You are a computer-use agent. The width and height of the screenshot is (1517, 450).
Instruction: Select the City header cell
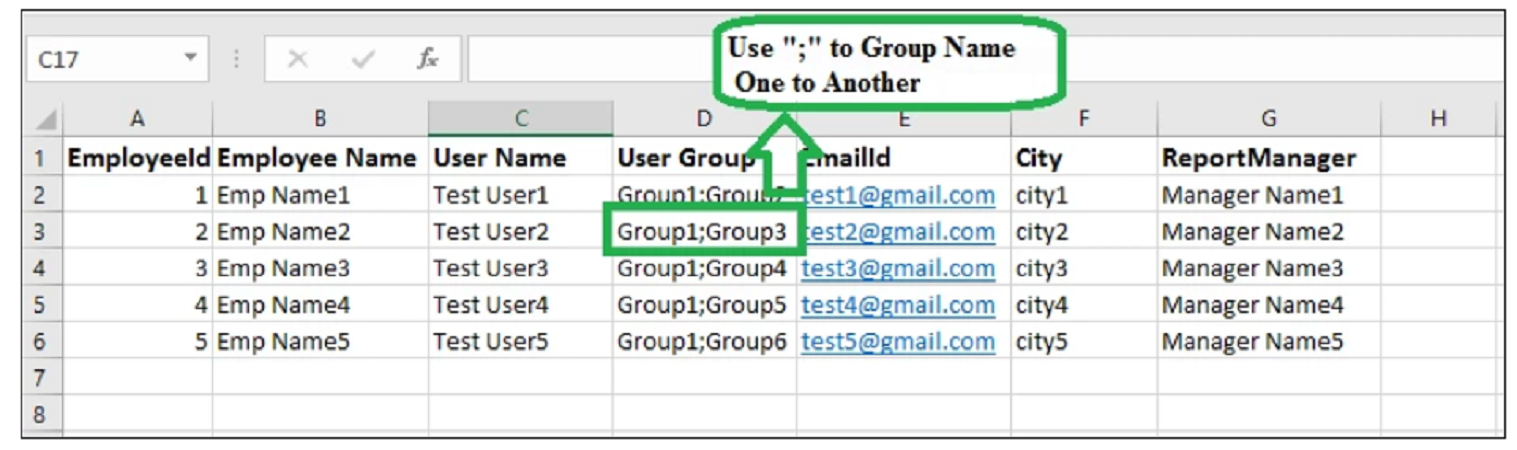[x=1084, y=158]
